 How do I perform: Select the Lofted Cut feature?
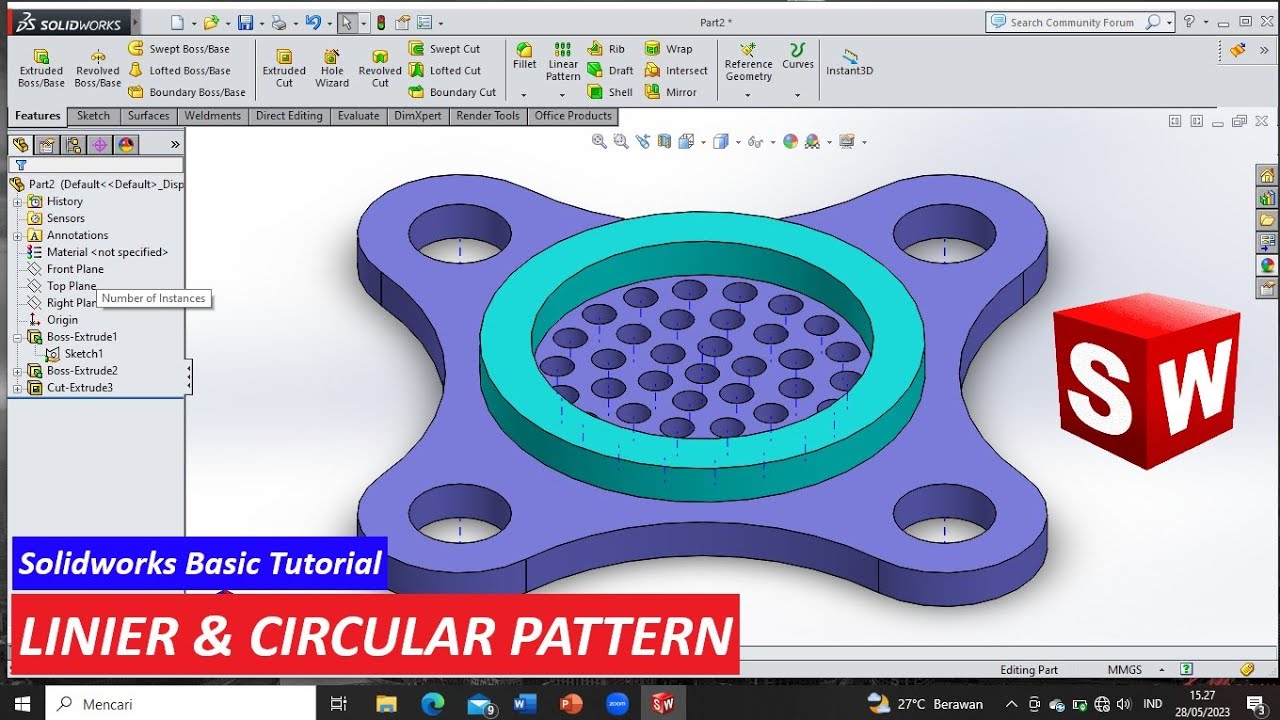(x=445, y=70)
